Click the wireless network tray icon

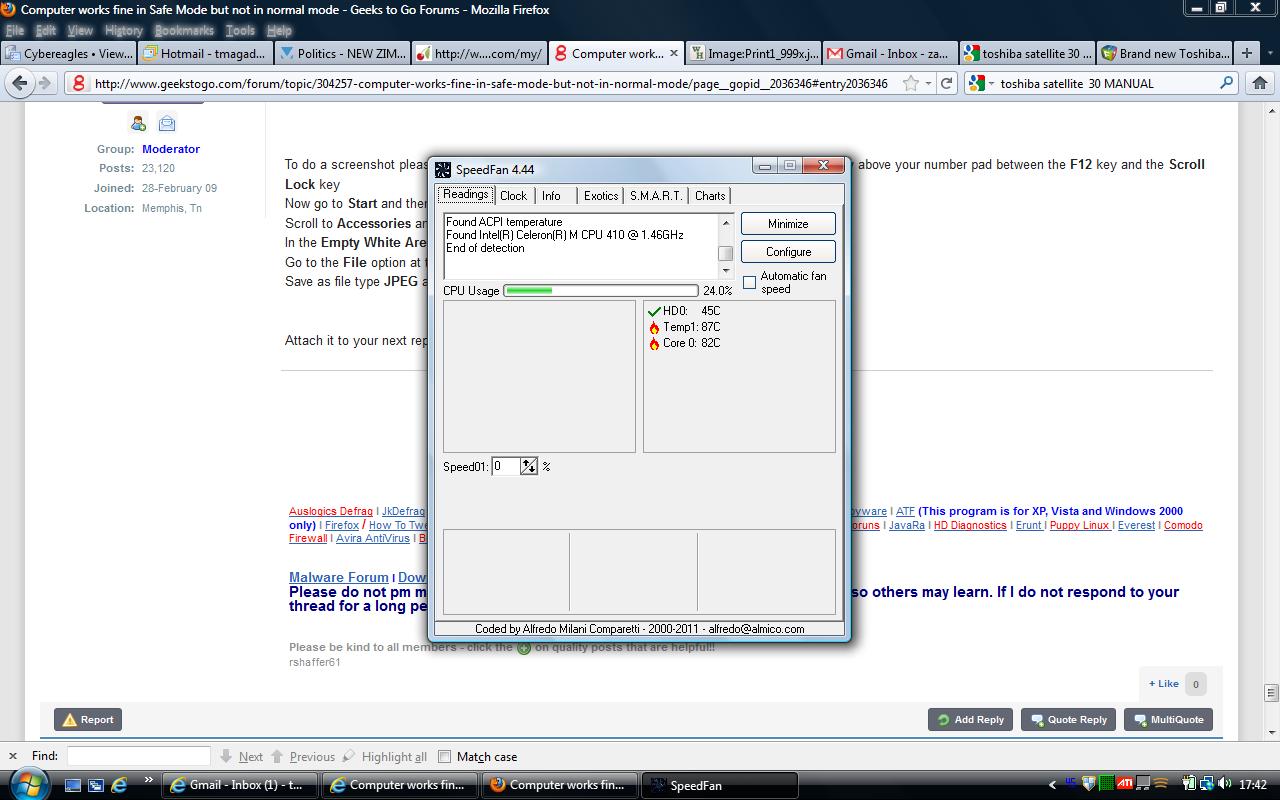[x=1160, y=784]
